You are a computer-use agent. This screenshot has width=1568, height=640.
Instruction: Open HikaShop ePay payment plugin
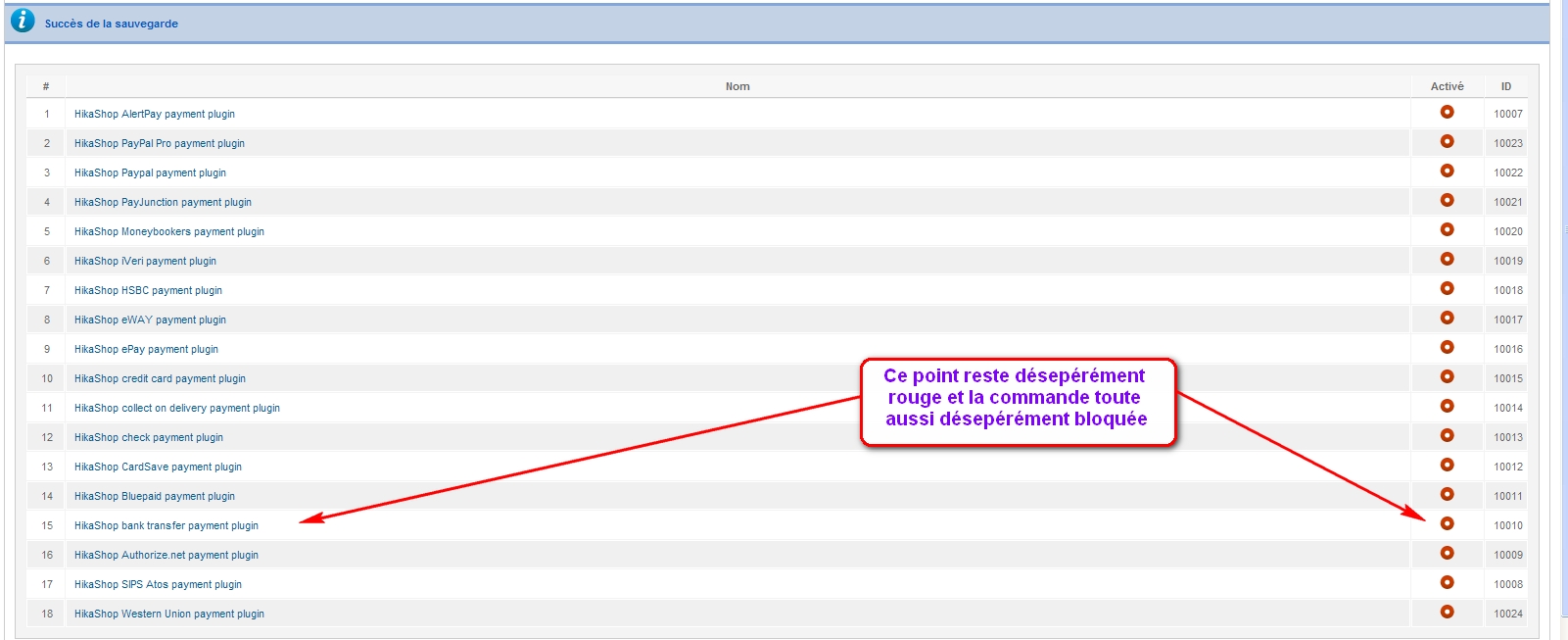click(x=146, y=350)
